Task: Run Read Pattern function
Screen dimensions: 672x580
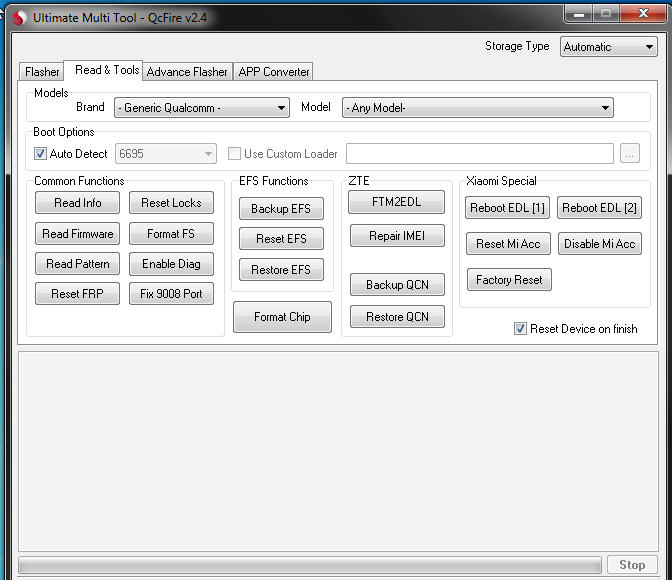Action: point(78,264)
